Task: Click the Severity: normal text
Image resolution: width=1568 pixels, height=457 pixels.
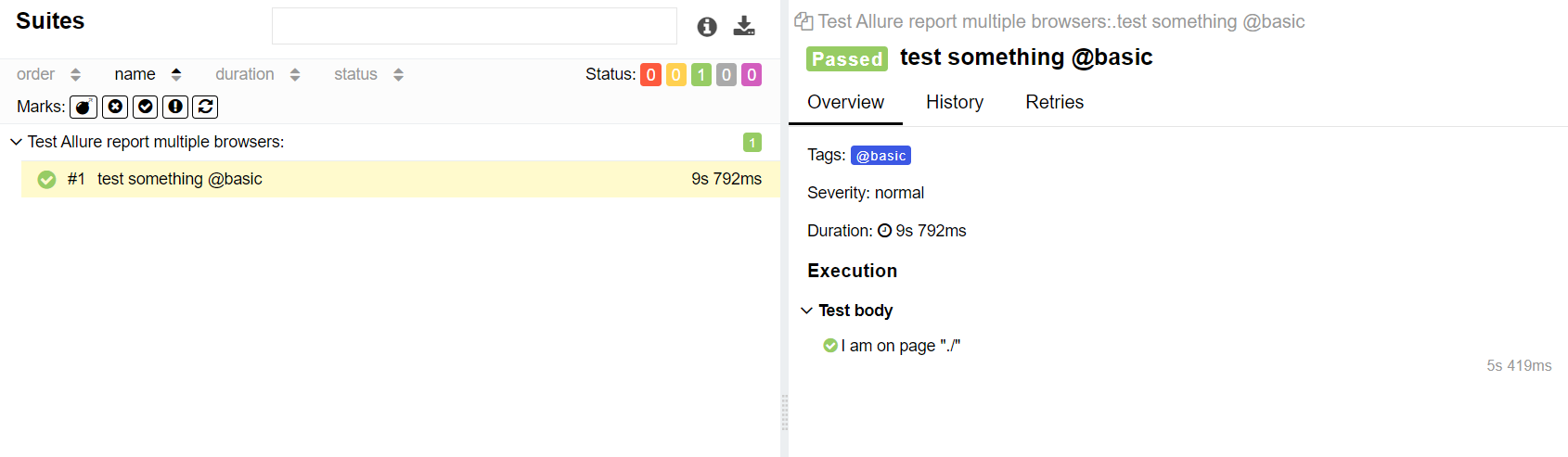Action: pos(866,193)
